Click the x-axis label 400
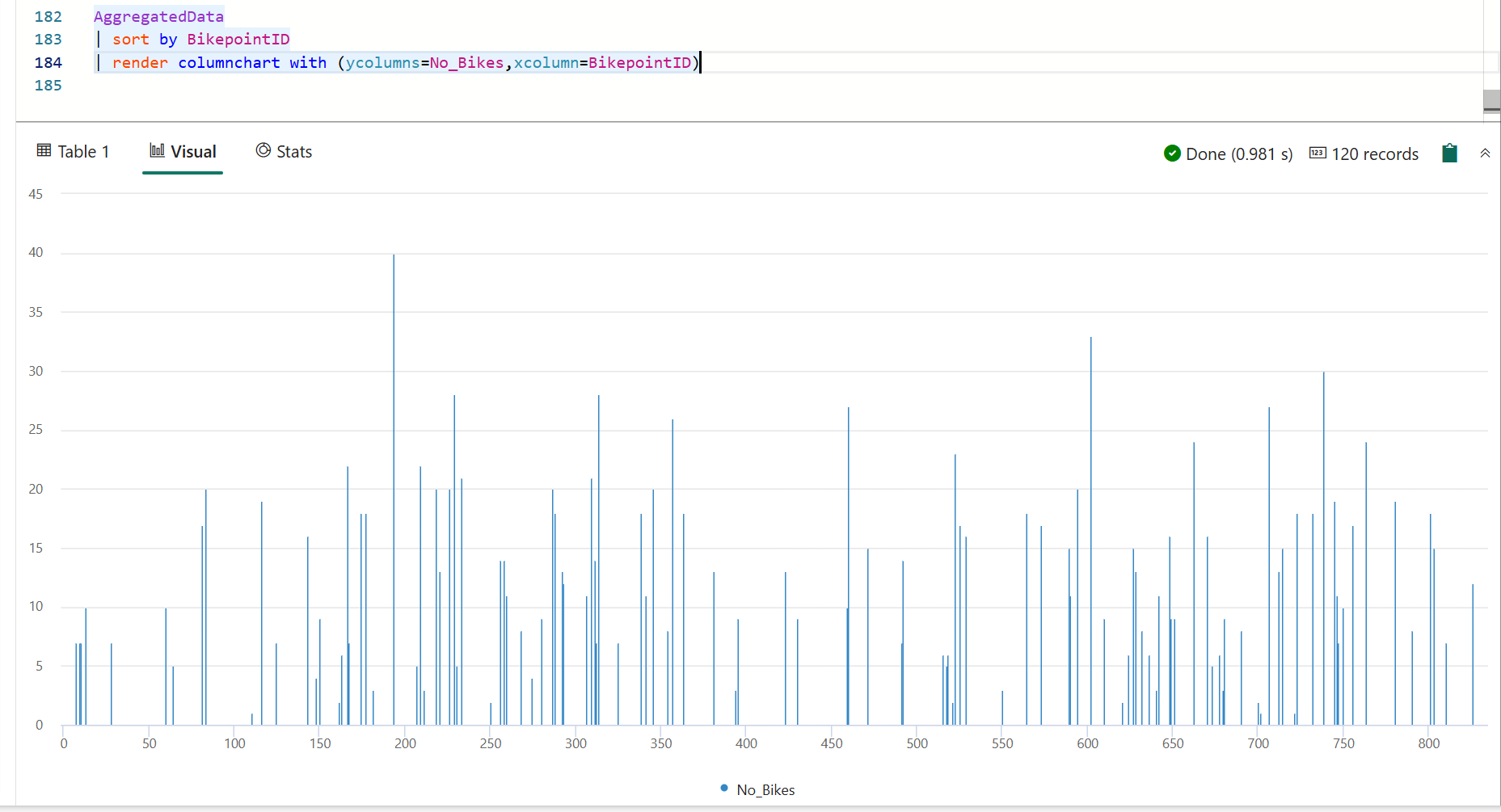The width and height of the screenshot is (1501, 812). pyautogui.click(x=746, y=743)
